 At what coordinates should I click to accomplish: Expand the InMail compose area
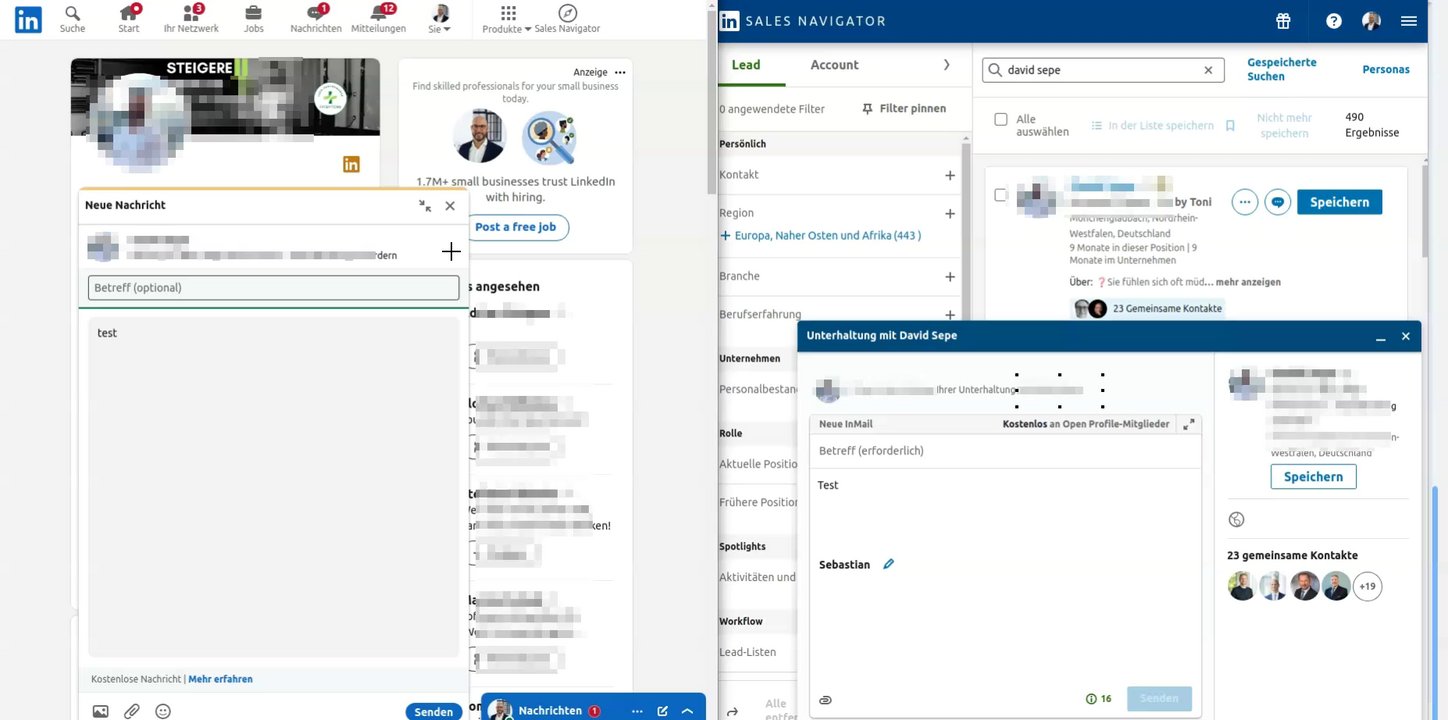(x=1188, y=425)
